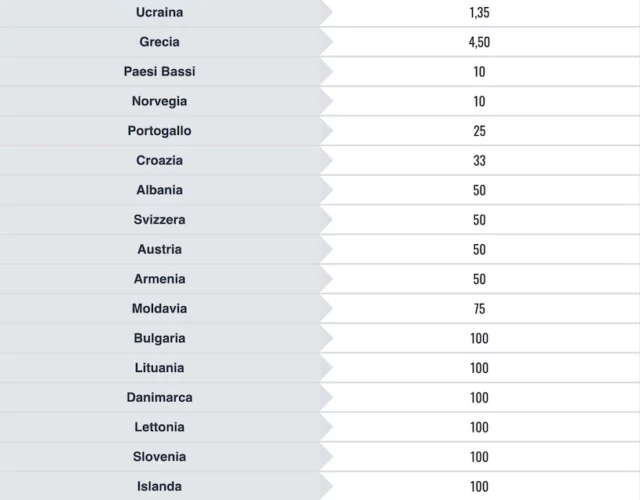Click the arrow beside Grecia label
The height and width of the screenshot is (500, 640).
(x=327, y=42)
